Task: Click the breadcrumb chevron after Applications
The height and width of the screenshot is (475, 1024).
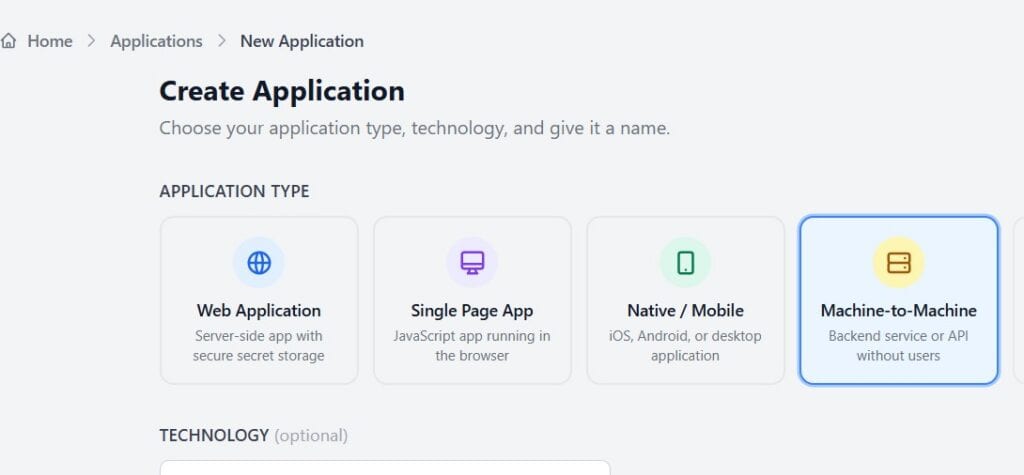Action: [x=221, y=41]
